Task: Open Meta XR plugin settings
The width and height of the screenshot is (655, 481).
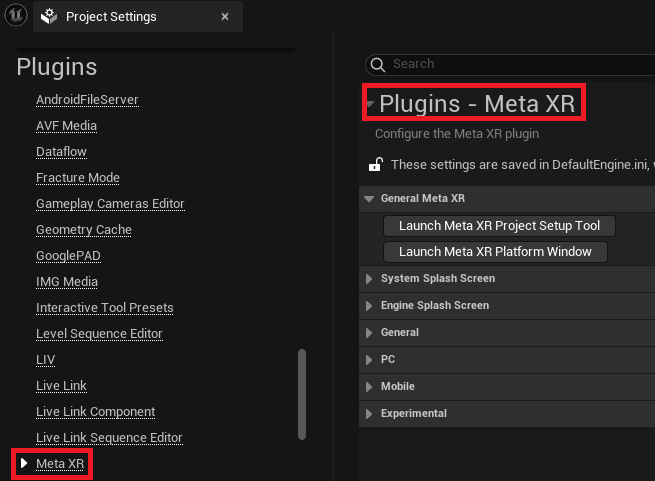Action: click(x=60, y=464)
